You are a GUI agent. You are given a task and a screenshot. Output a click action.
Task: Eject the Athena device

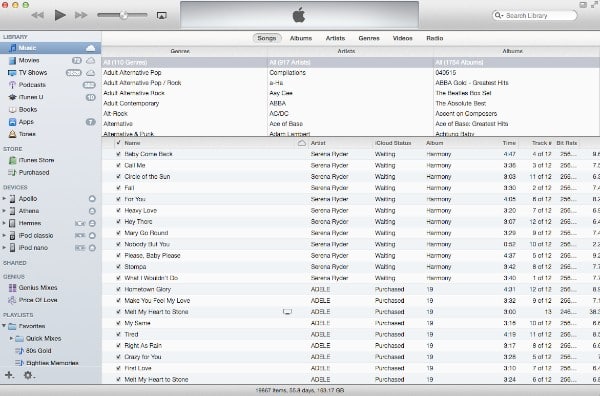tap(92, 211)
